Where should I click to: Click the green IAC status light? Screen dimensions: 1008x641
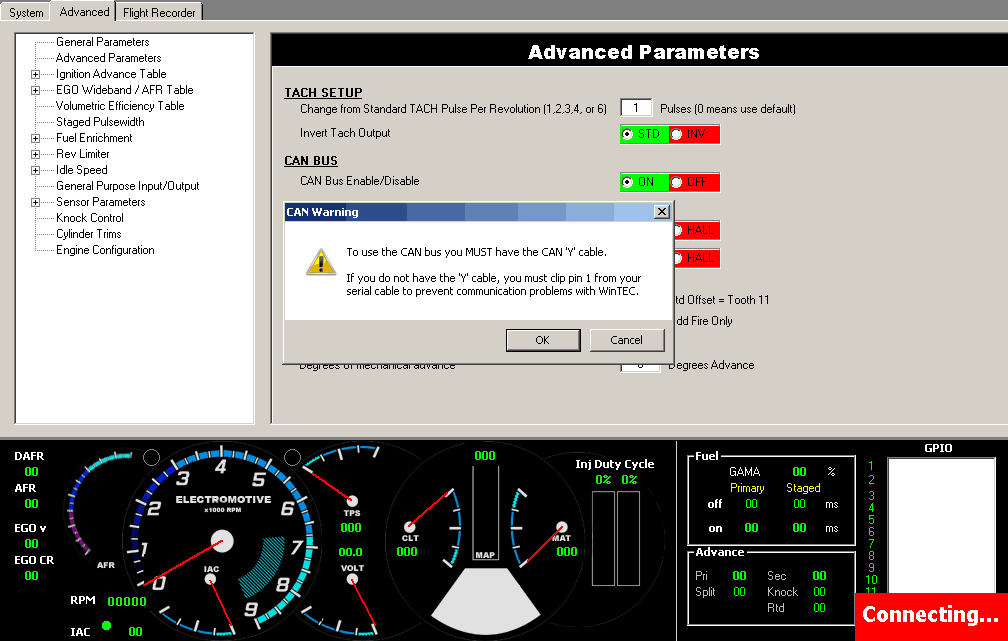(x=106, y=626)
